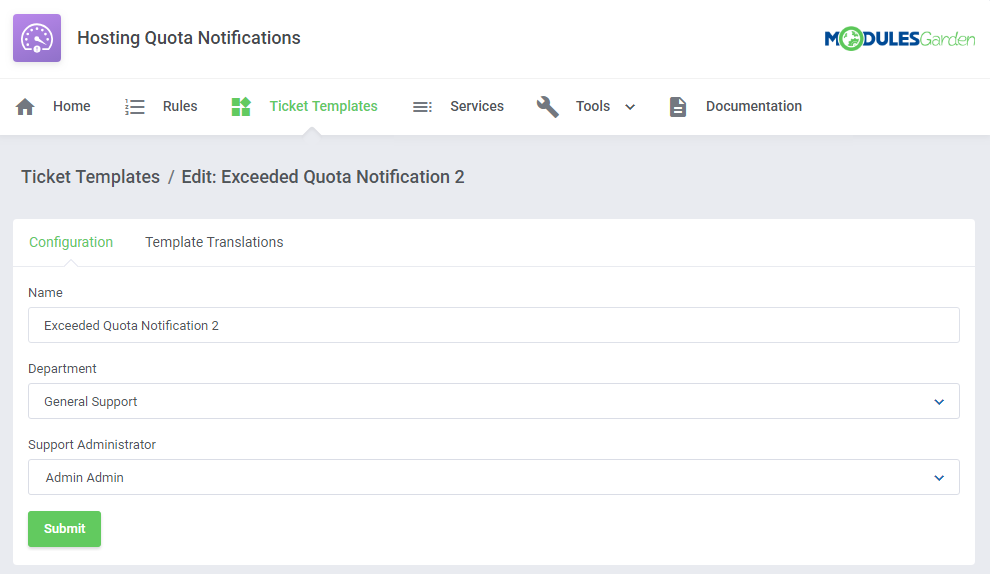Open the Tools menu label

tap(593, 106)
